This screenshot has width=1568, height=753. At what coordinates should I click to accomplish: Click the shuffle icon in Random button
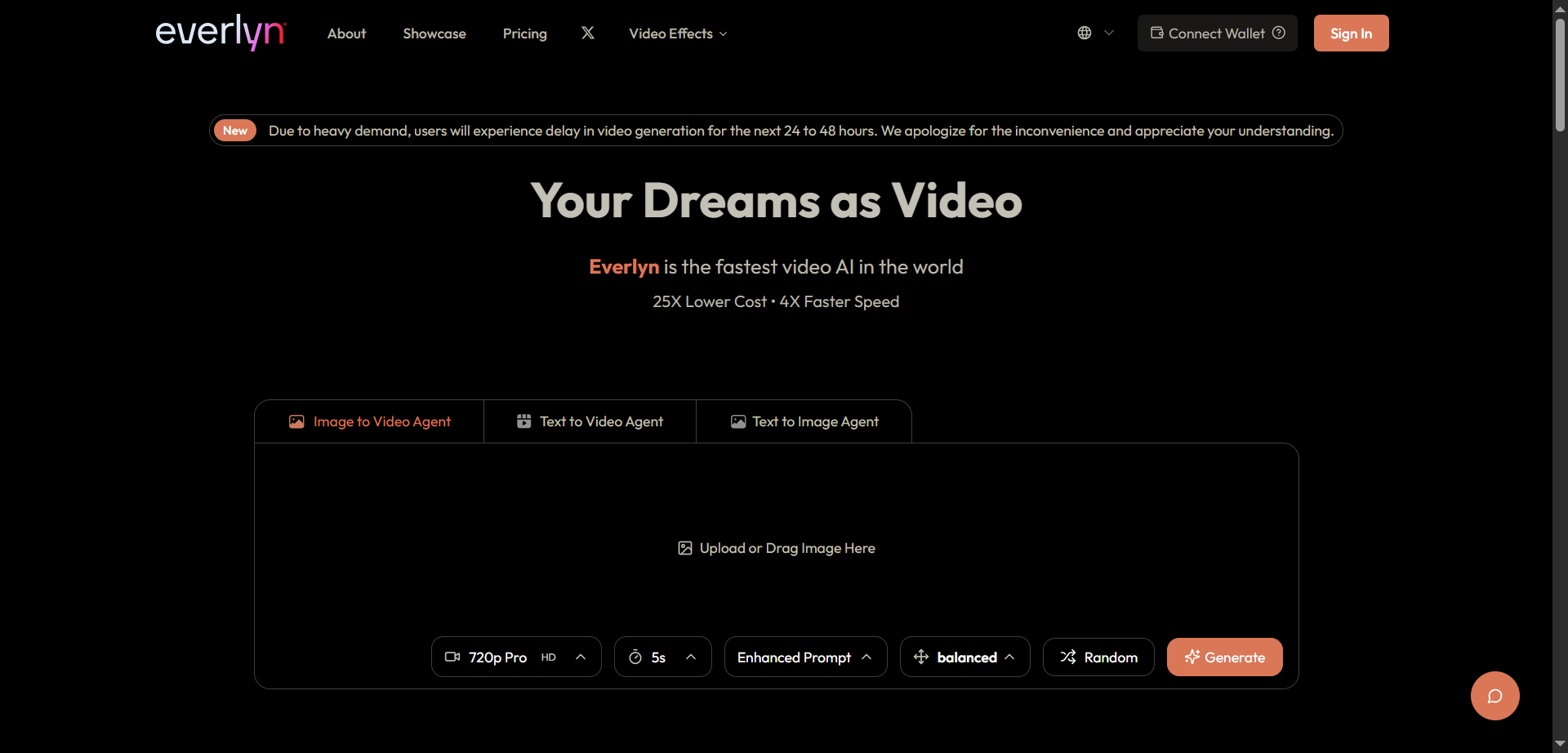1068,657
